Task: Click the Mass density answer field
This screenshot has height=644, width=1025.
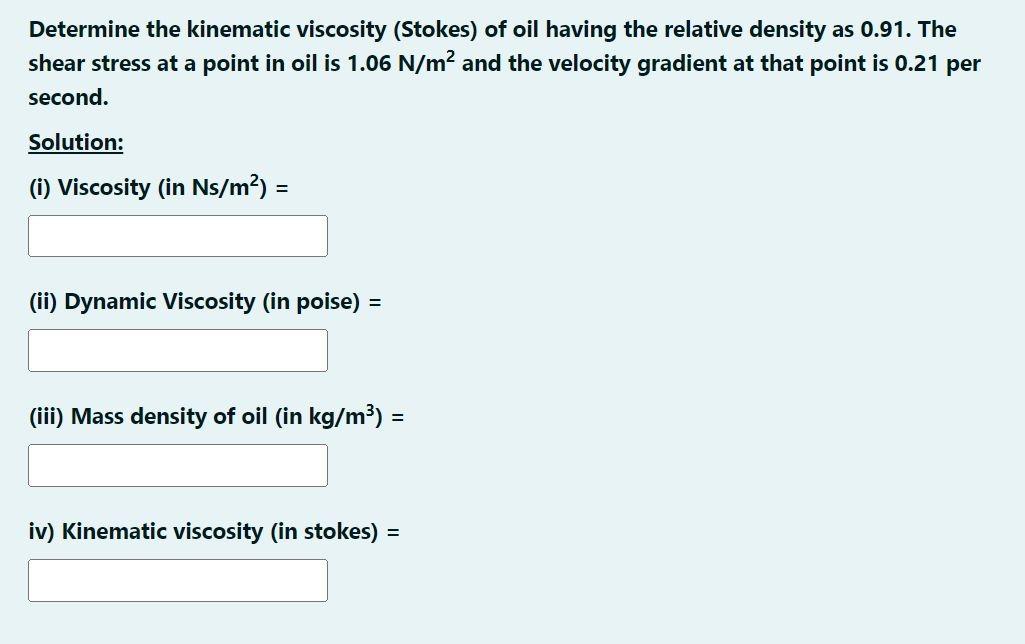Action: (x=177, y=465)
